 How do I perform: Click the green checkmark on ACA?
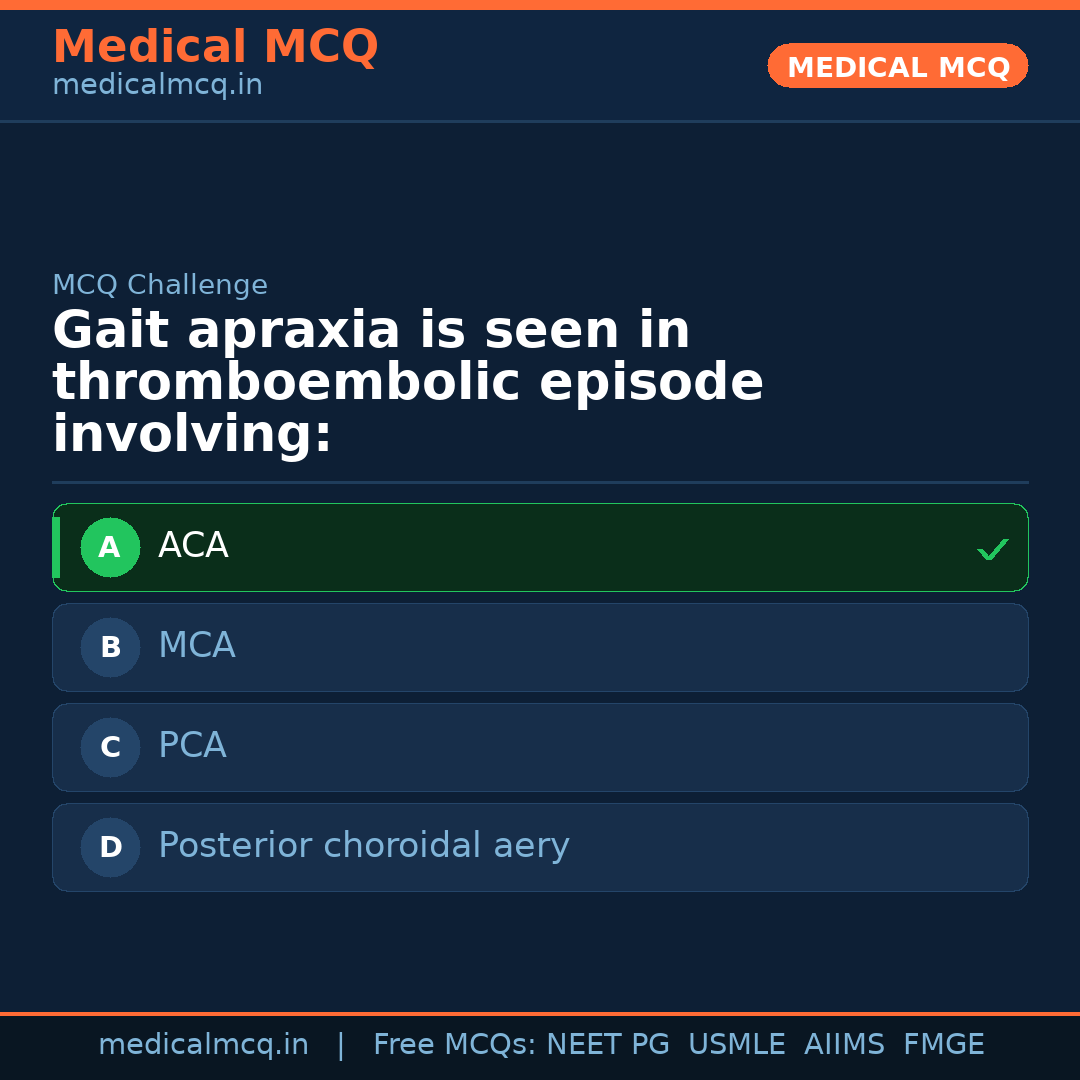tap(992, 549)
